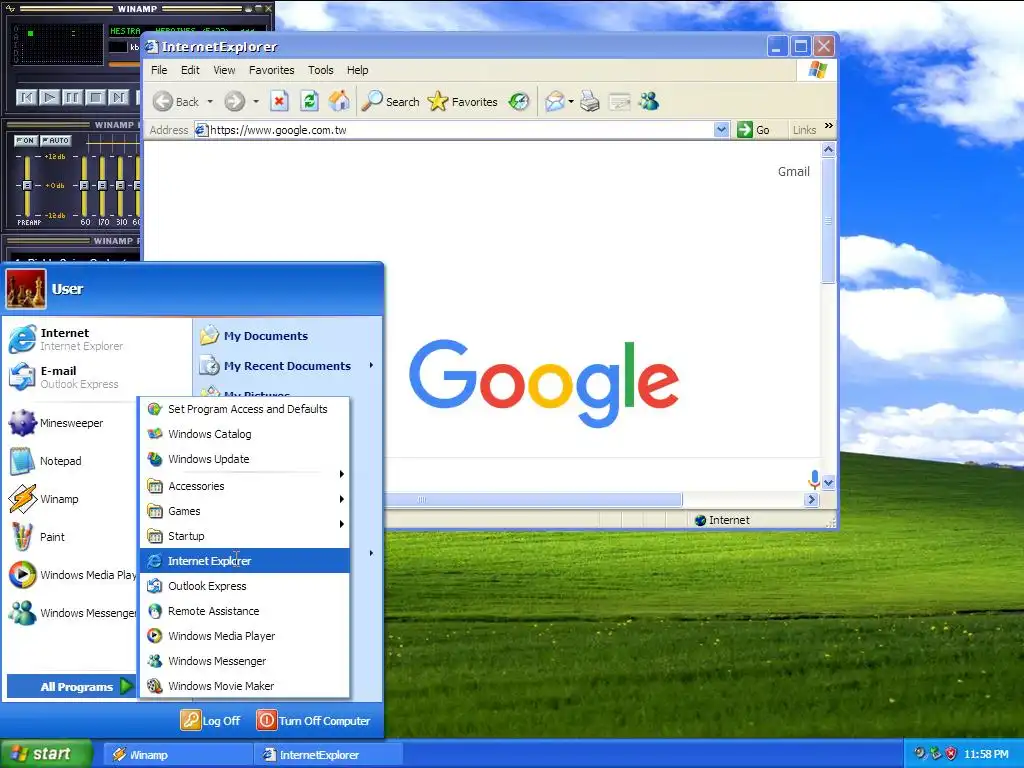Launch Paint from Start menu

37,536
